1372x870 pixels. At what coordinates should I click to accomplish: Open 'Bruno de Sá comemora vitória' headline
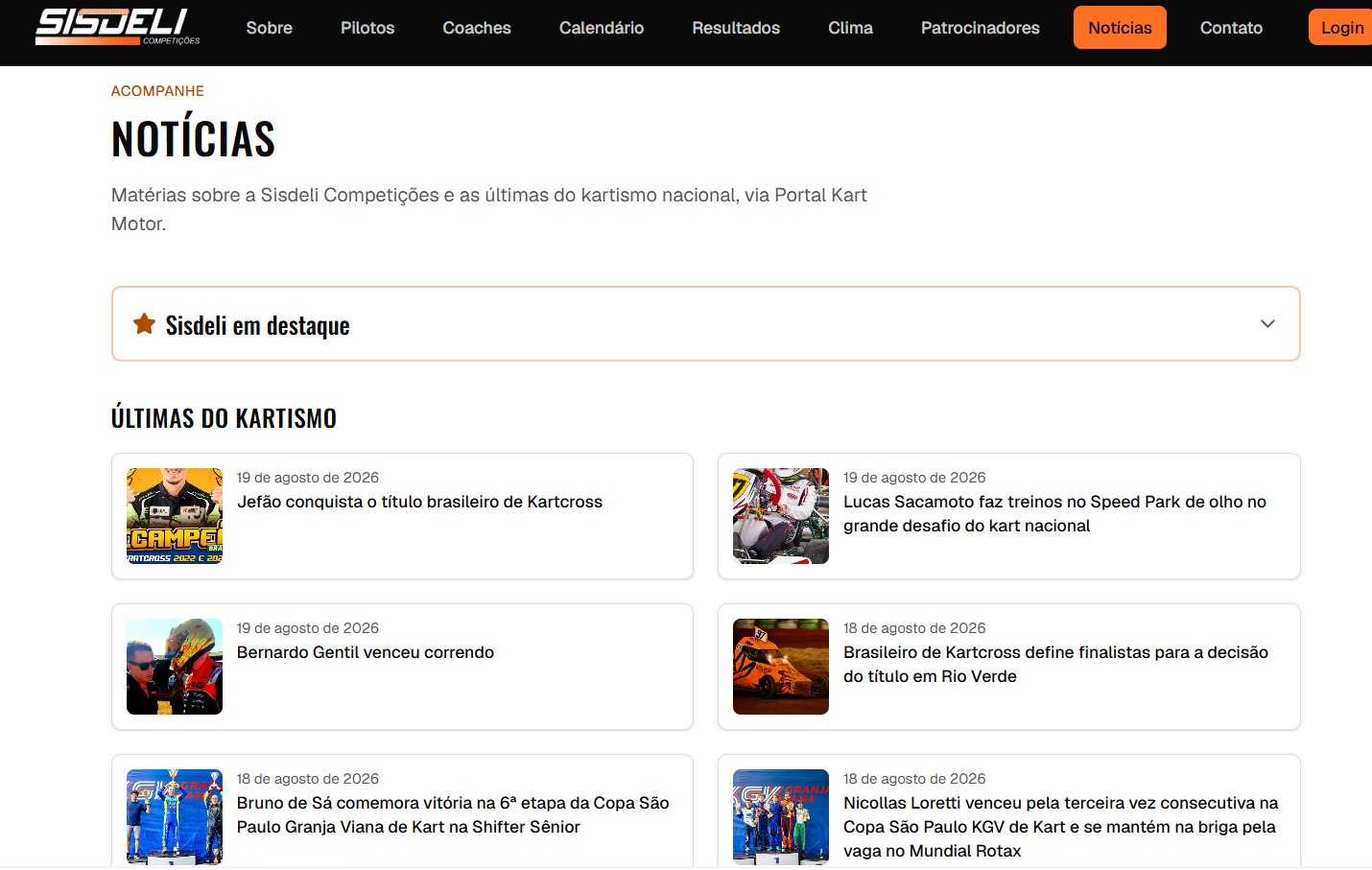coord(453,814)
